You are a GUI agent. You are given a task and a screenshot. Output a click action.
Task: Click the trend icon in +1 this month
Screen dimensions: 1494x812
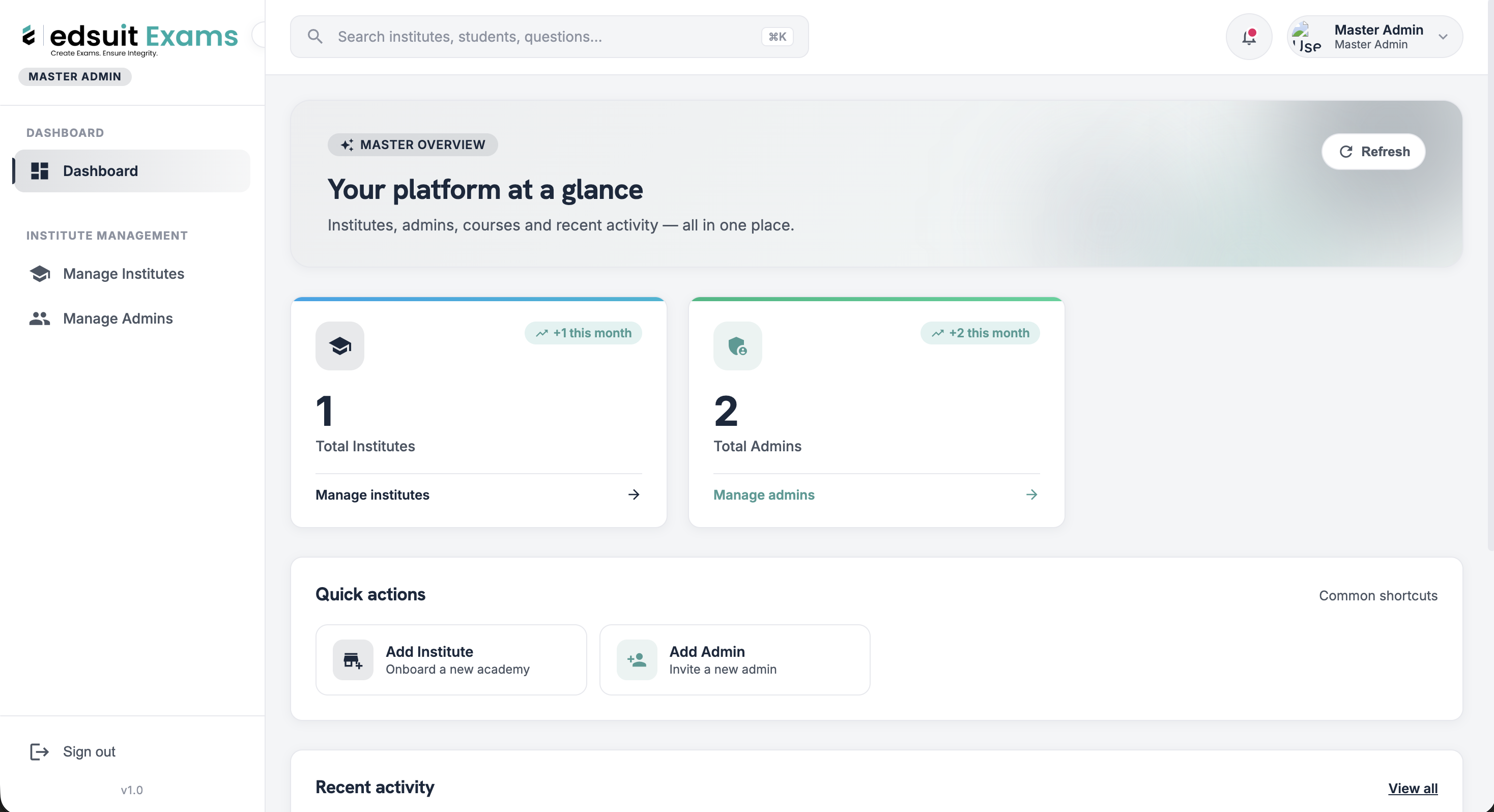click(542, 334)
